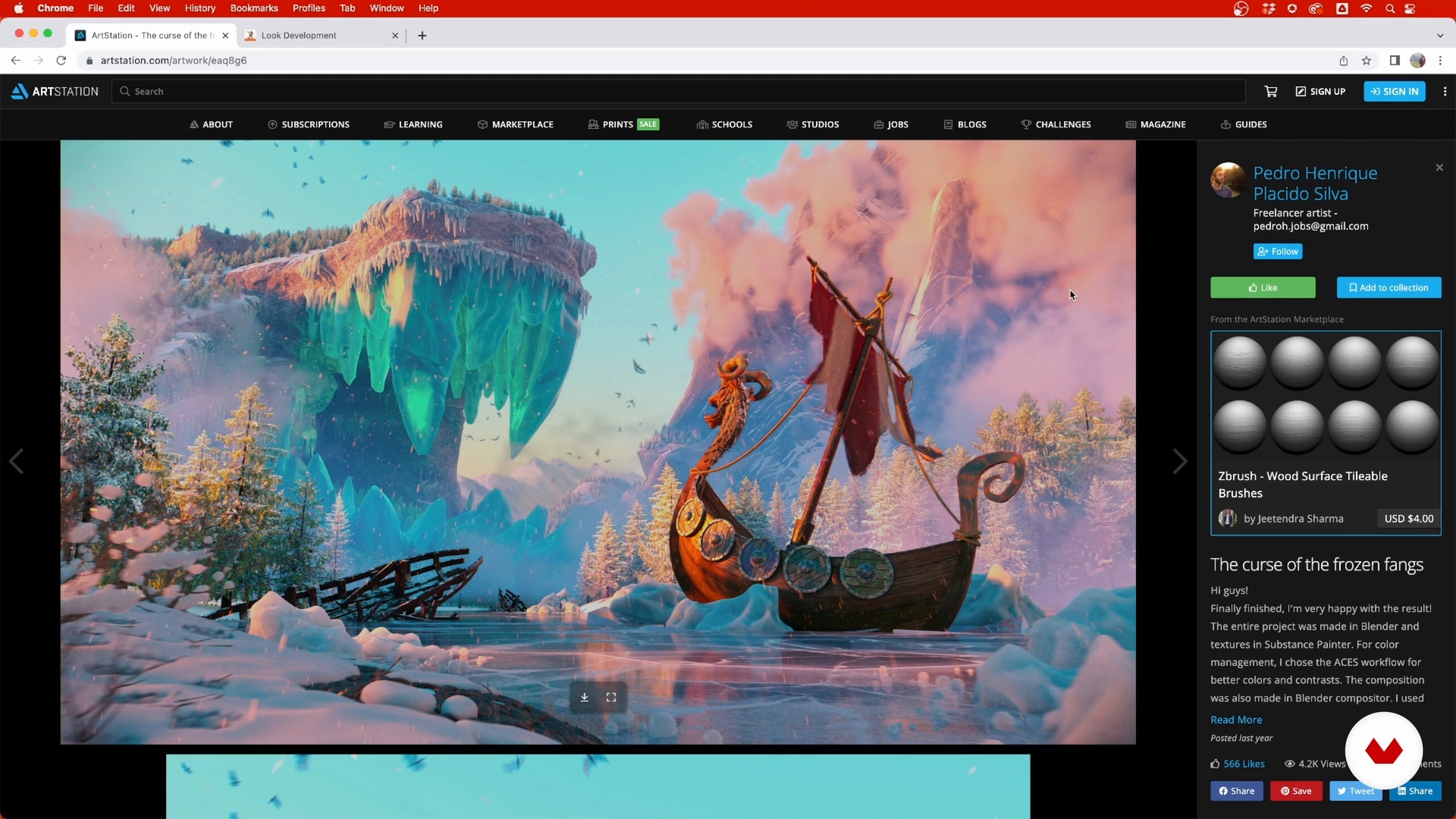Viewport: 1456px width, 819px height.
Task: Bookmark this page with the star
Action: click(1367, 61)
